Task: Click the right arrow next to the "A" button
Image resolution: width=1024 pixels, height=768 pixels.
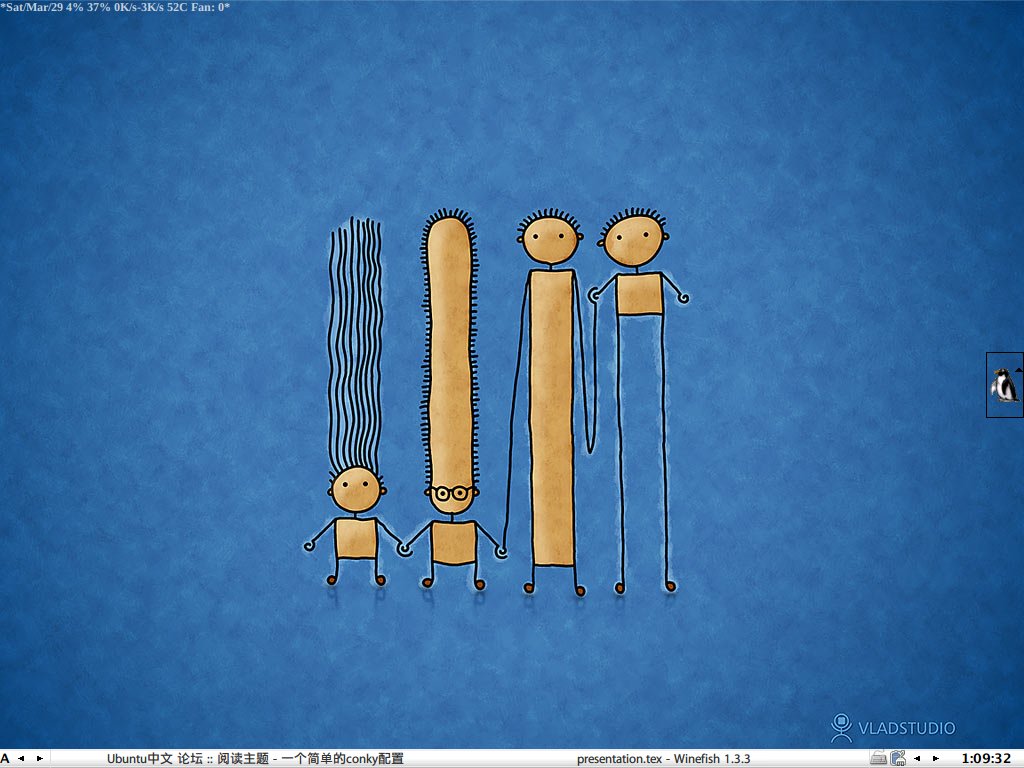Action: (40, 758)
